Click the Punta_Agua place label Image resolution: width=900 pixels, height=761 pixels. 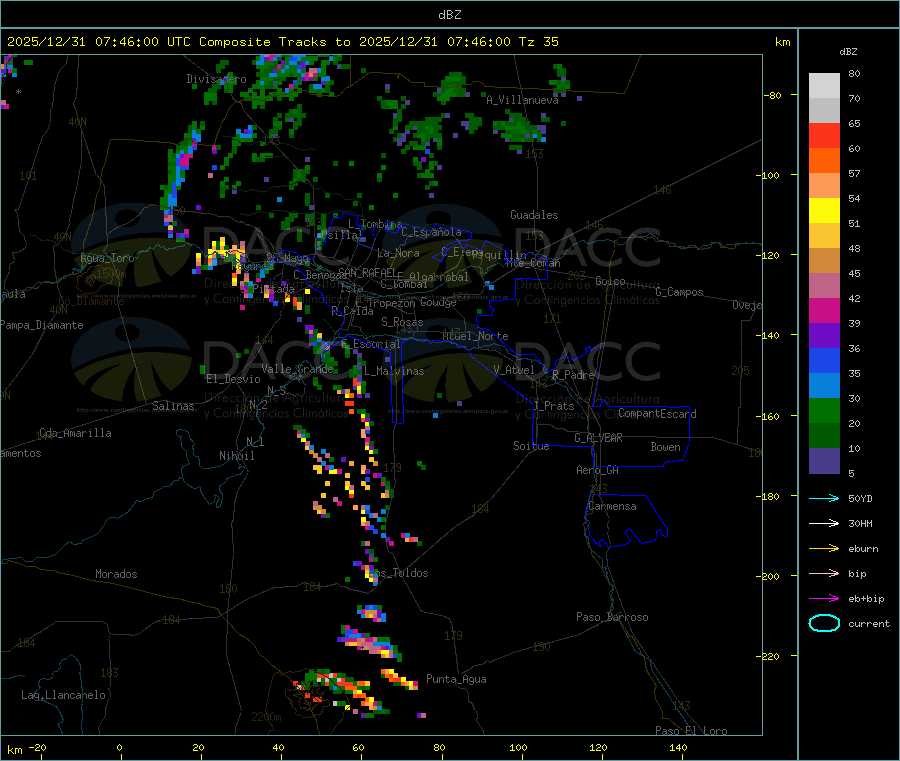(456, 679)
